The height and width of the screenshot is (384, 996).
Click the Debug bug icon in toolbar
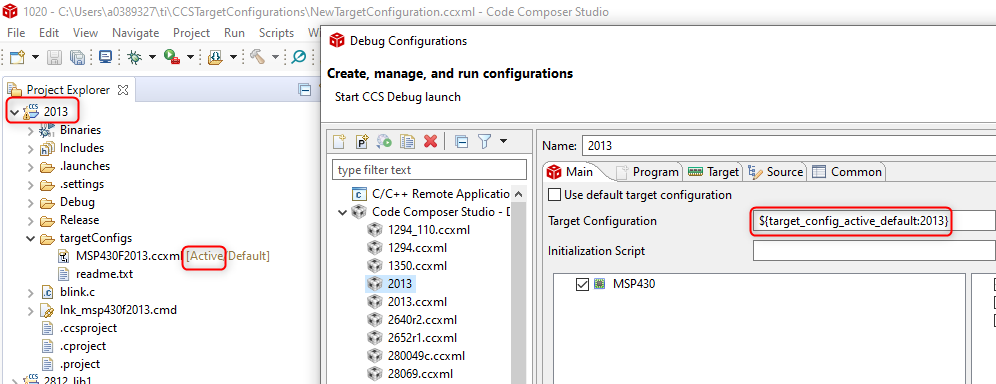pyautogui.click(x=135, y=57)
